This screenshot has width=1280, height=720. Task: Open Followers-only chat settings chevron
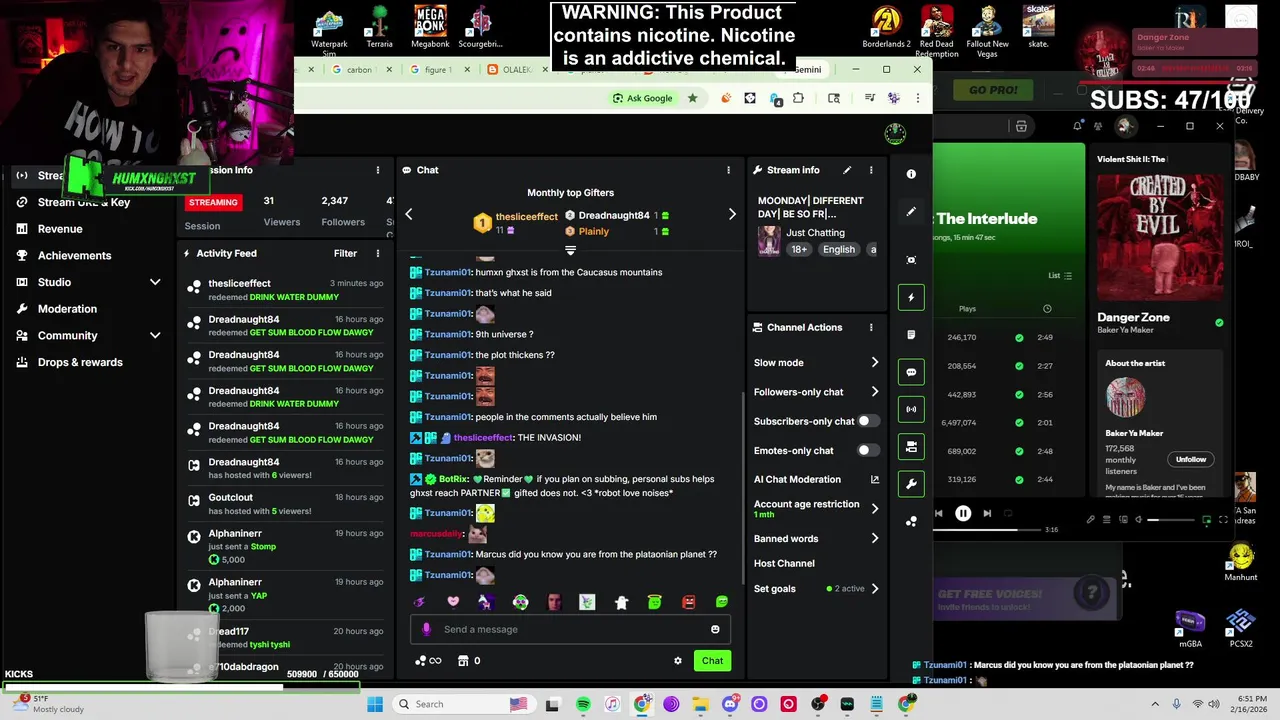pos(875,392)
